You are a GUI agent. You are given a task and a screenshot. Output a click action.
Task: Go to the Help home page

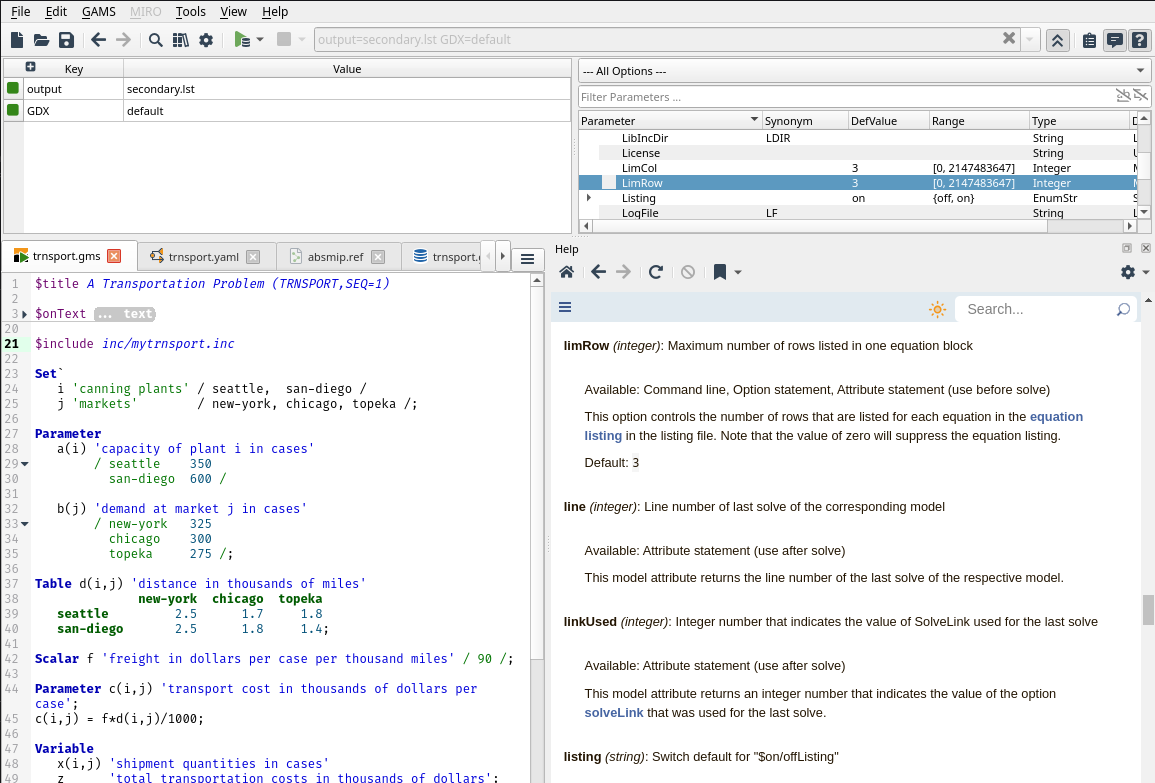click(566, 272)
